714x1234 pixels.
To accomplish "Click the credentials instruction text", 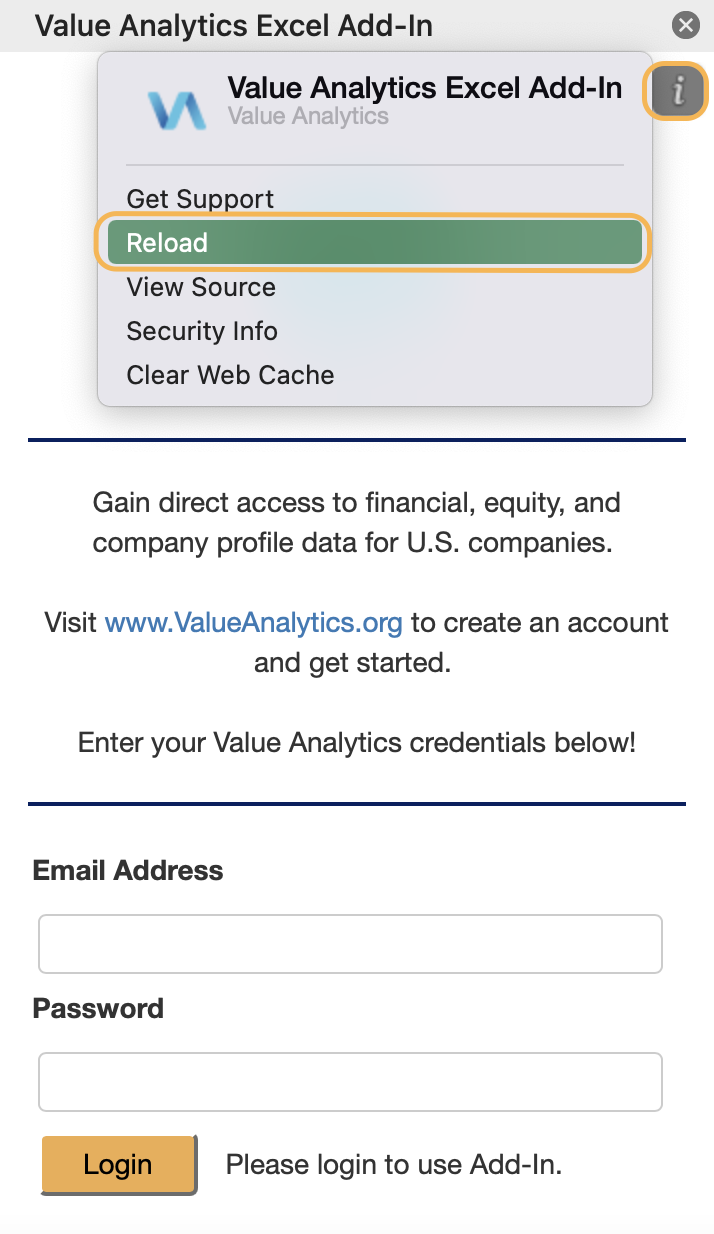I will pos(357,742).
